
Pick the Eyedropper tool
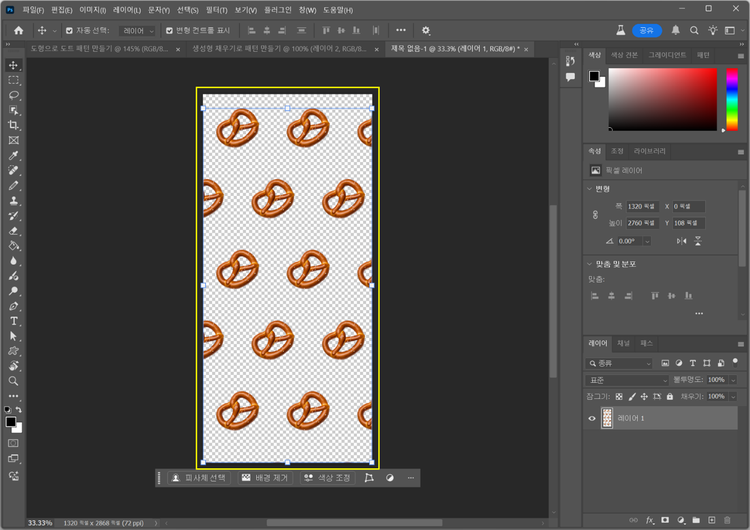14,156
